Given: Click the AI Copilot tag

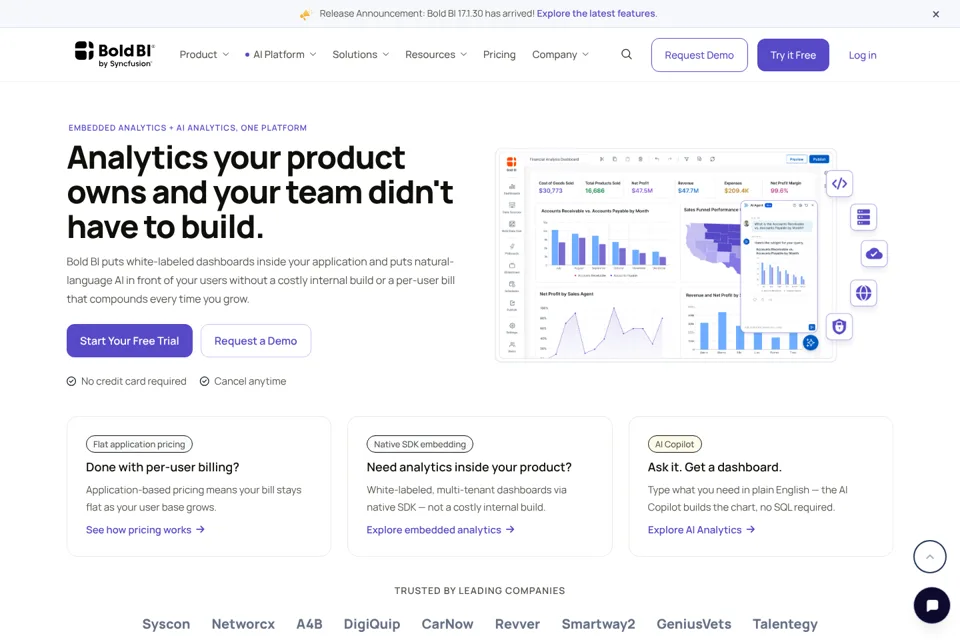Looking at the screenshot, I should 675,444.
